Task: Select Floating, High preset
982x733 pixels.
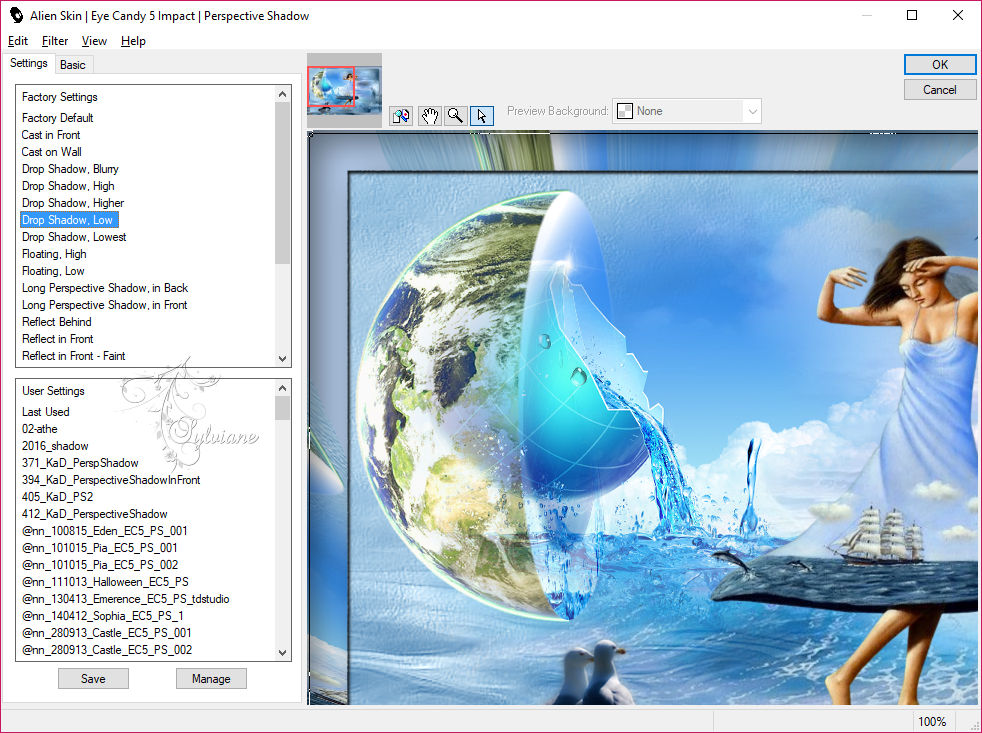Action: 54,254
